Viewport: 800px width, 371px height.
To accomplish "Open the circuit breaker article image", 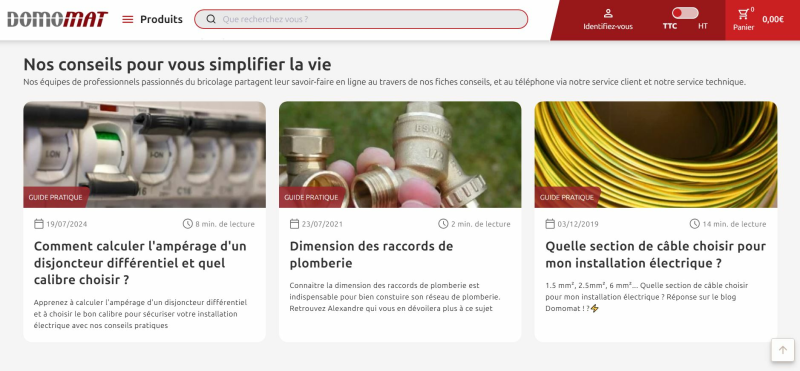I will 144,155.
